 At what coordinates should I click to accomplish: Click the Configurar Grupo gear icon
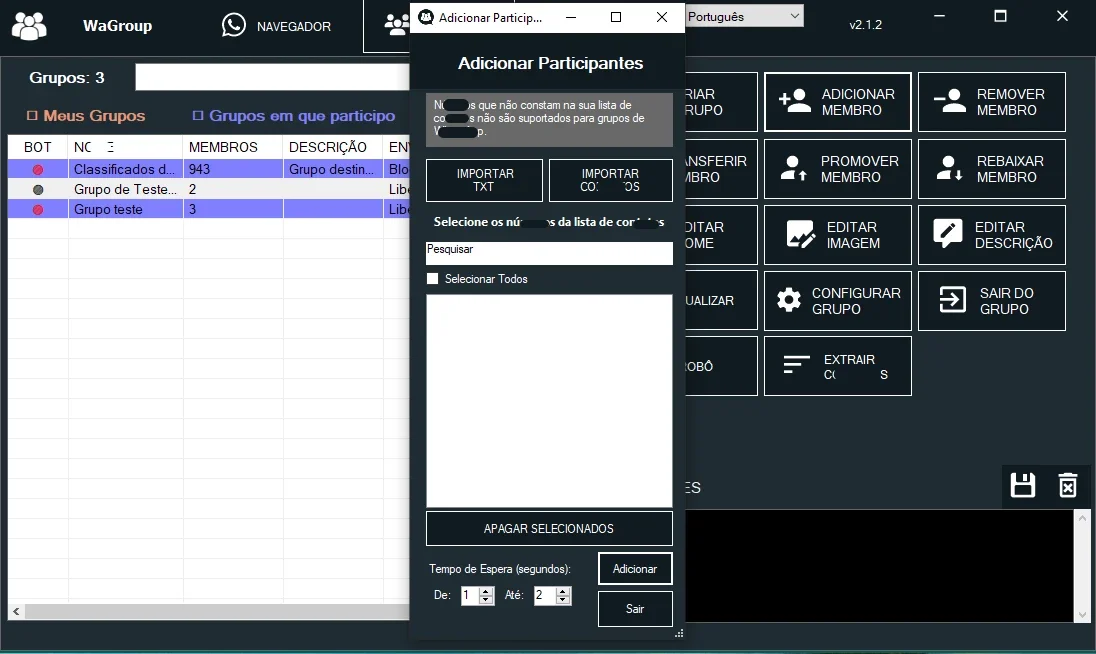pyautogui.click(x=789, y=300)
